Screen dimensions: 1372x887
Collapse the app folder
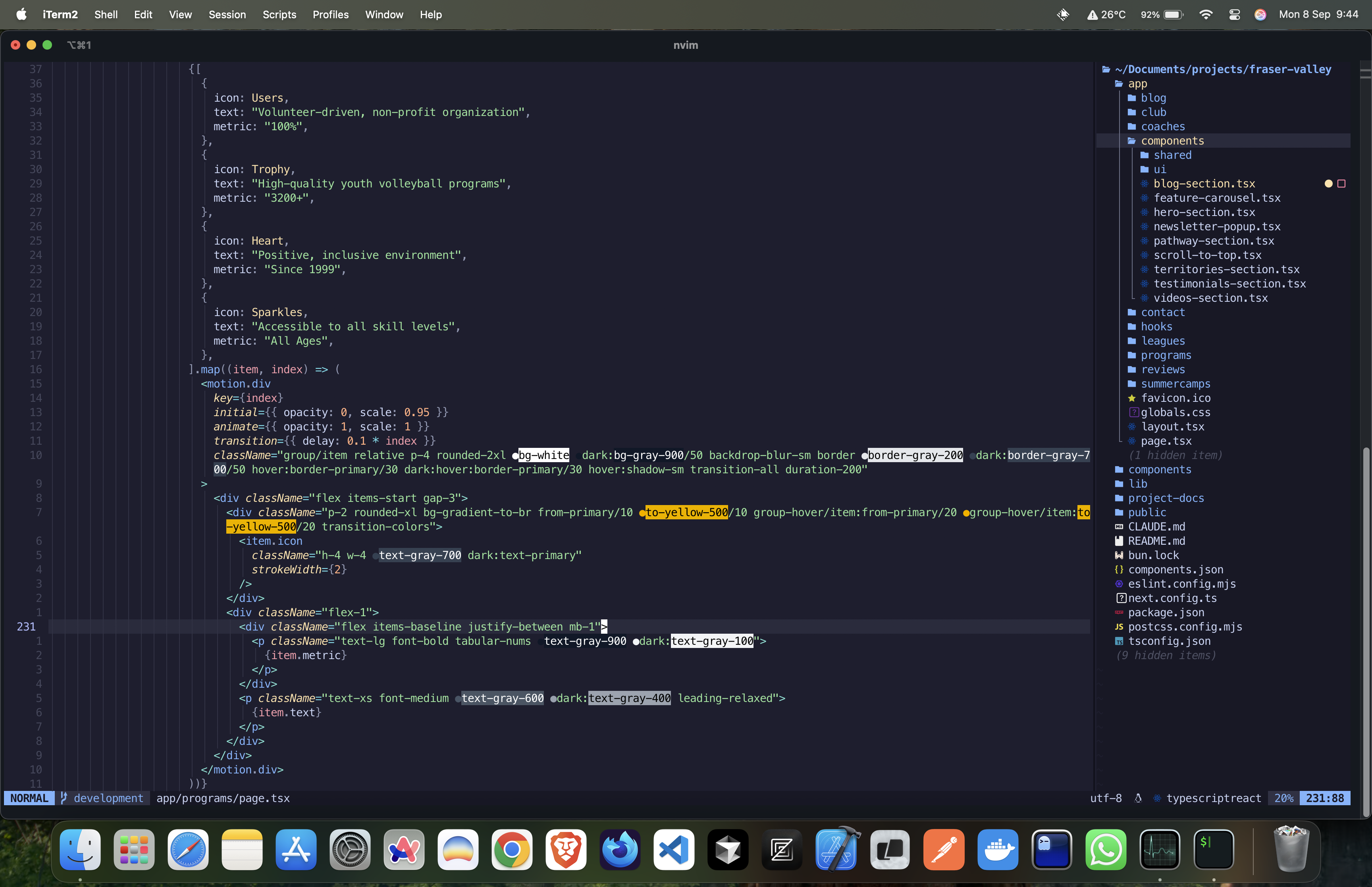click(1138, 83)
